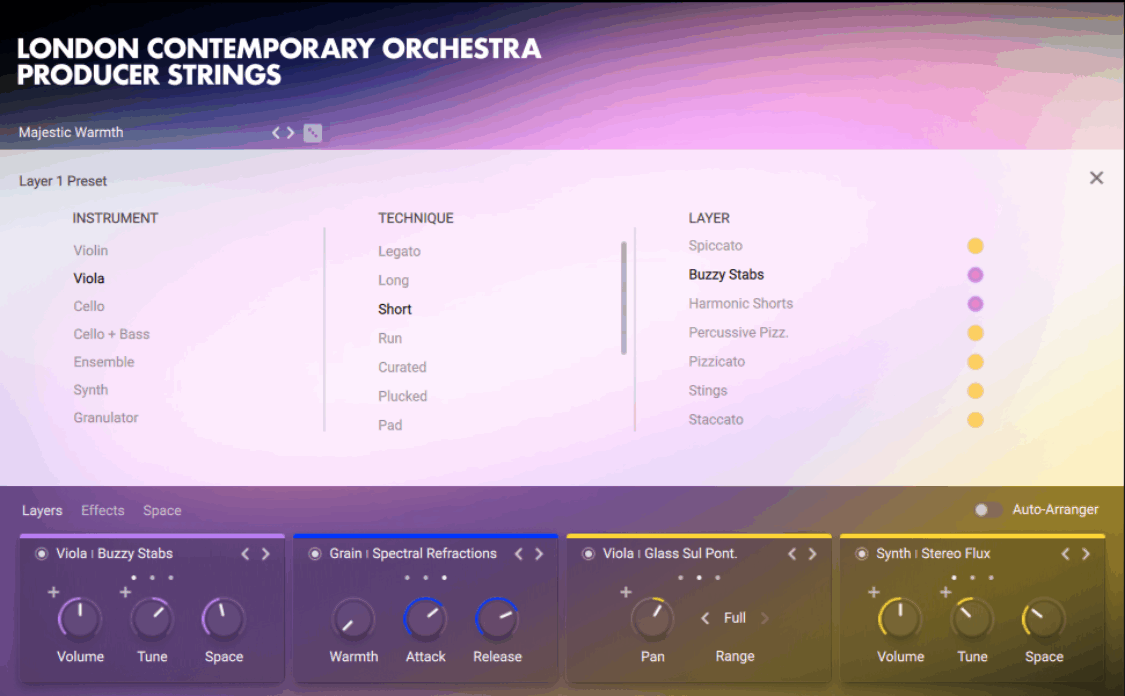Select Cello + Bass instrument
Image resolution: width=1125 pixels, height=696 pixels.
pyautogui.click(x=111, y=334)
